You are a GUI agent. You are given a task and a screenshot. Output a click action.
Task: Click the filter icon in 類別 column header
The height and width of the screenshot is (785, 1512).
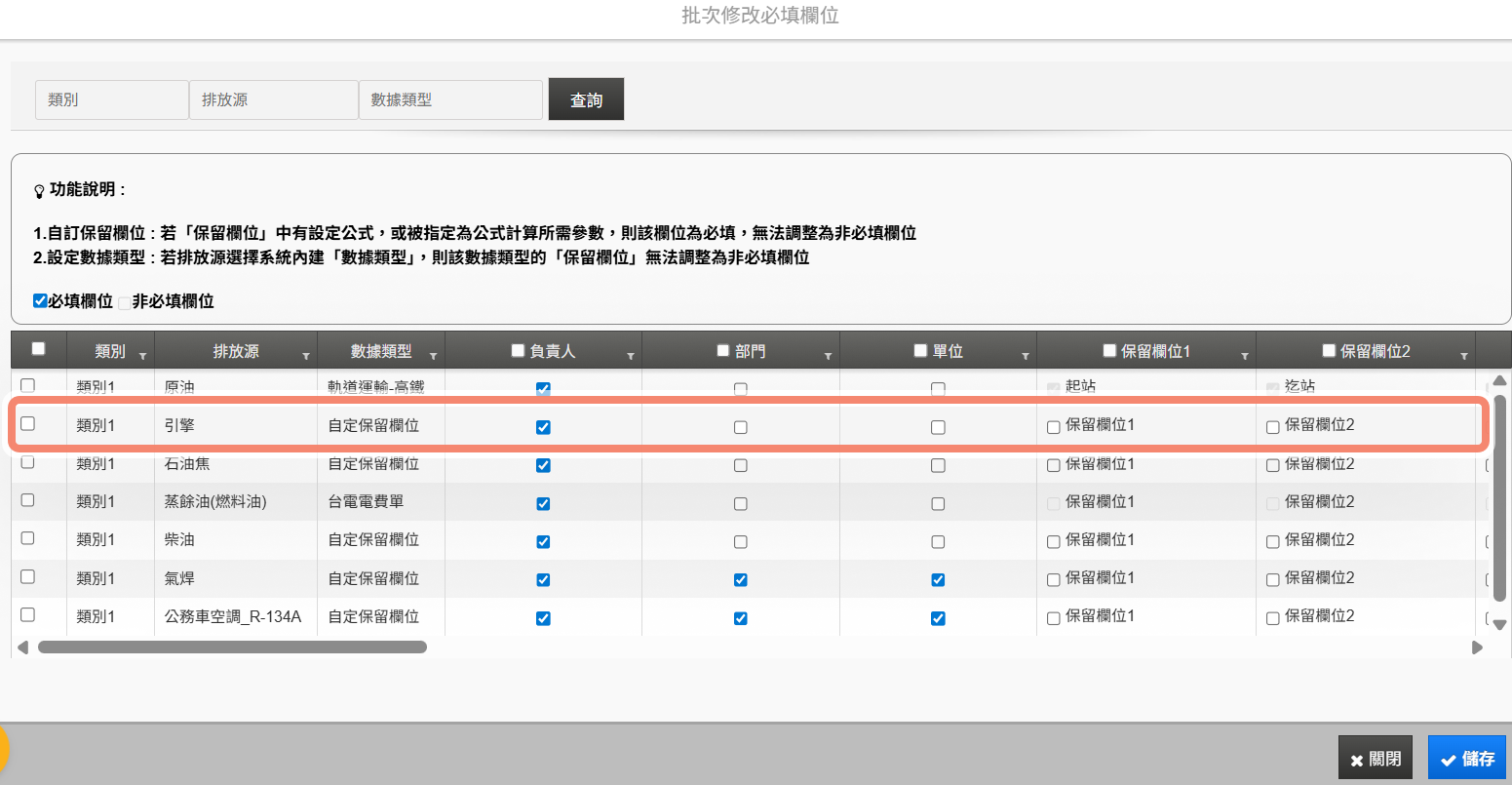pos(143,356)
